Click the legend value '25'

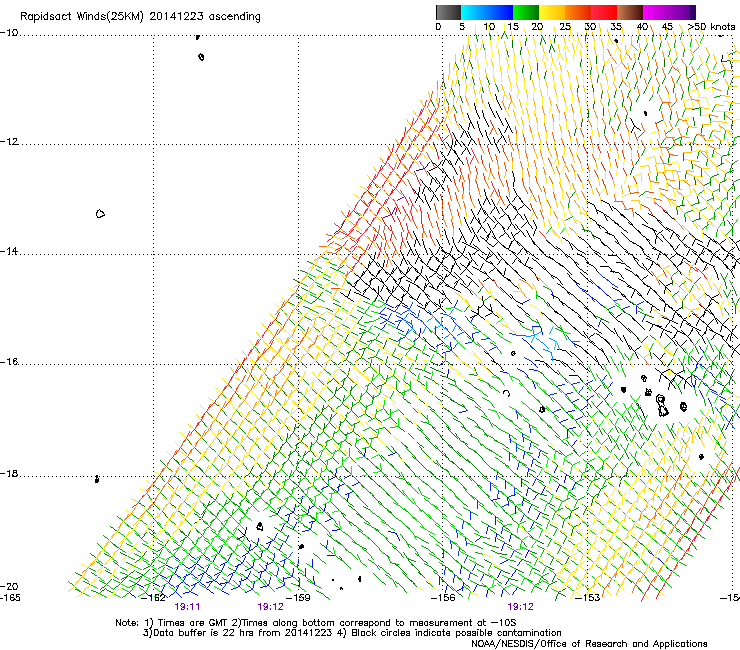click(x=564, y=27)
